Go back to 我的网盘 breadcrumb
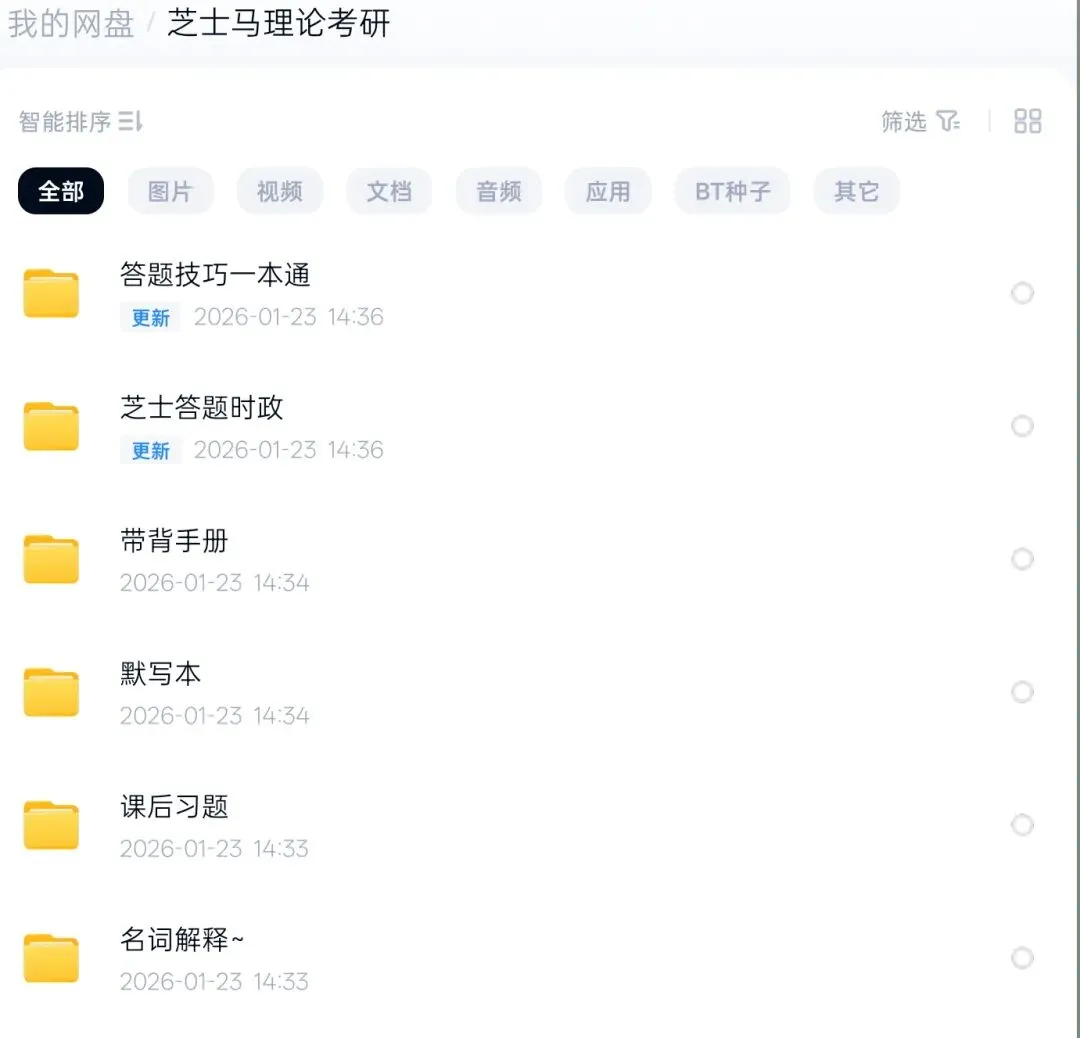Screen dimensions: 1080x1038 click(71, 24)
